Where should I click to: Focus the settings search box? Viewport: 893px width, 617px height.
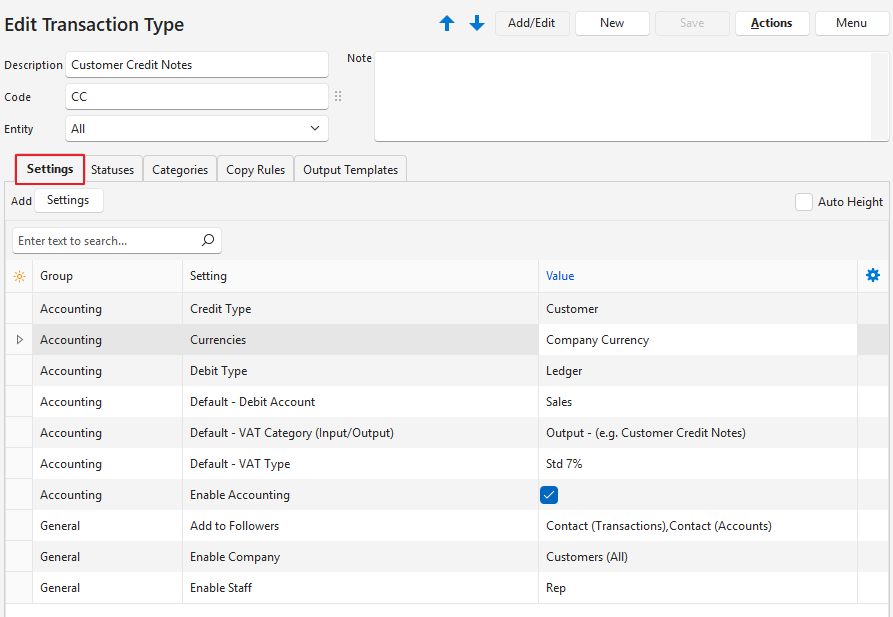[x=105, y=241]
